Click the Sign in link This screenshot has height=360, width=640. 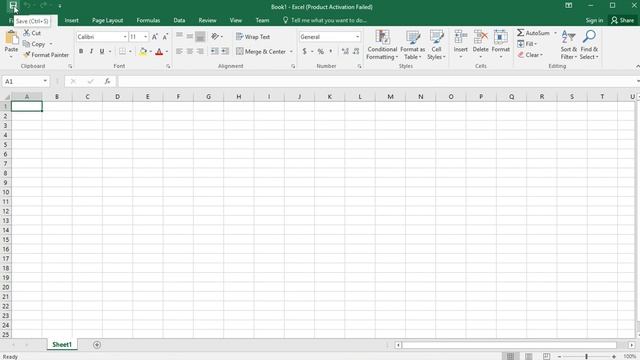pyautogui.click(x=594, y=20)
